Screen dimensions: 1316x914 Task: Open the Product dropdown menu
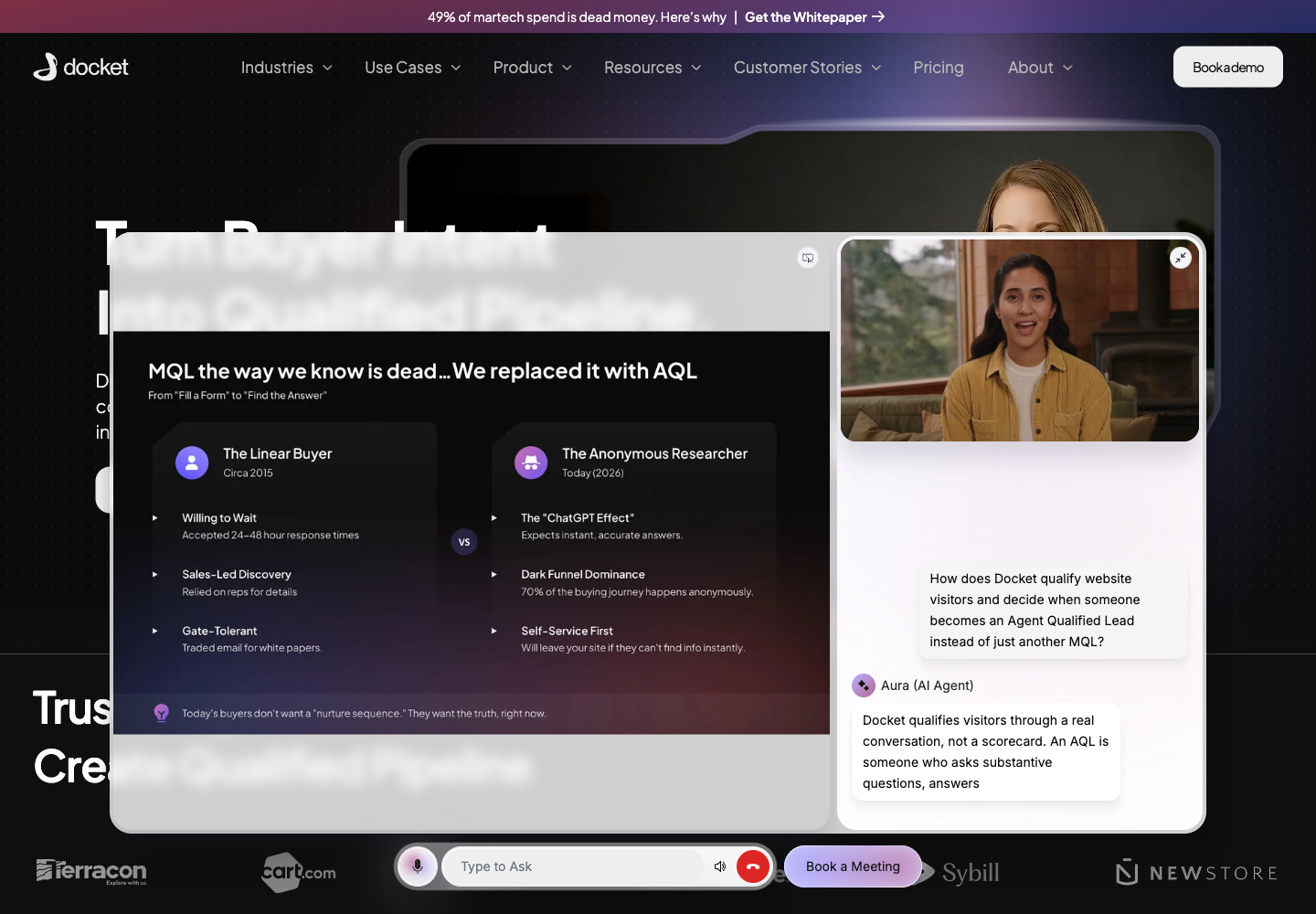coord(533,68)
